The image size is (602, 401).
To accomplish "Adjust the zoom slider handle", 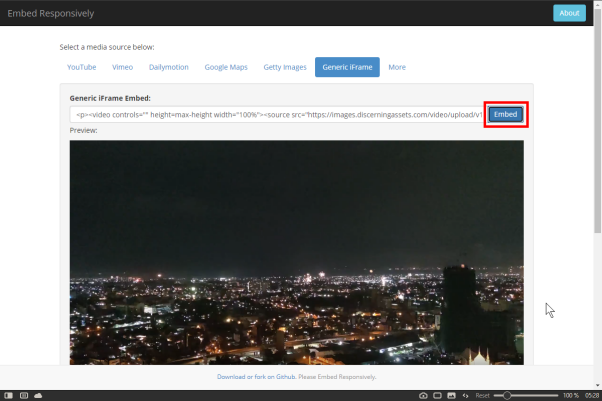I will 507,395.
